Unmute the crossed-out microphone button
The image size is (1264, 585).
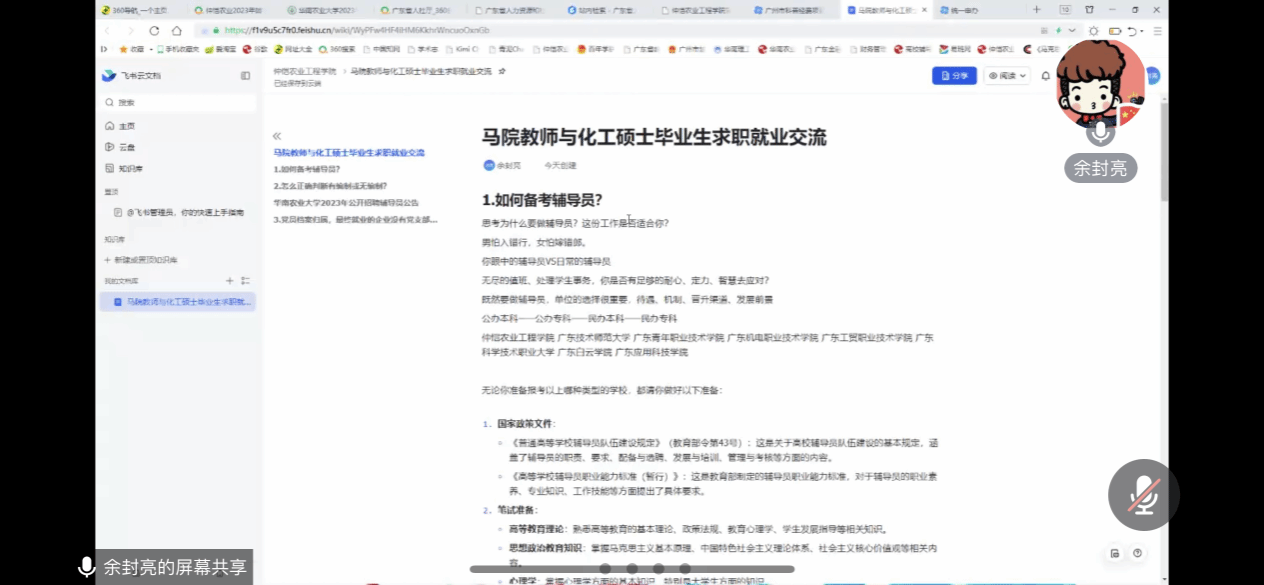1143,495
